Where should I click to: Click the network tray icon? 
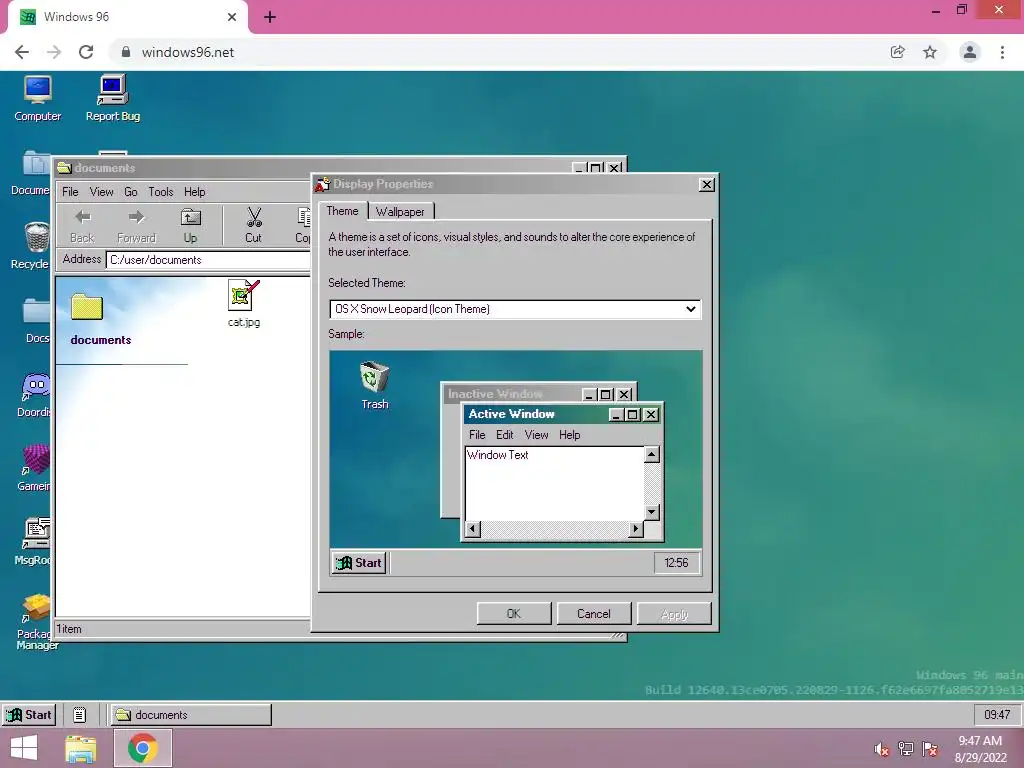click(x=906, y=749)
